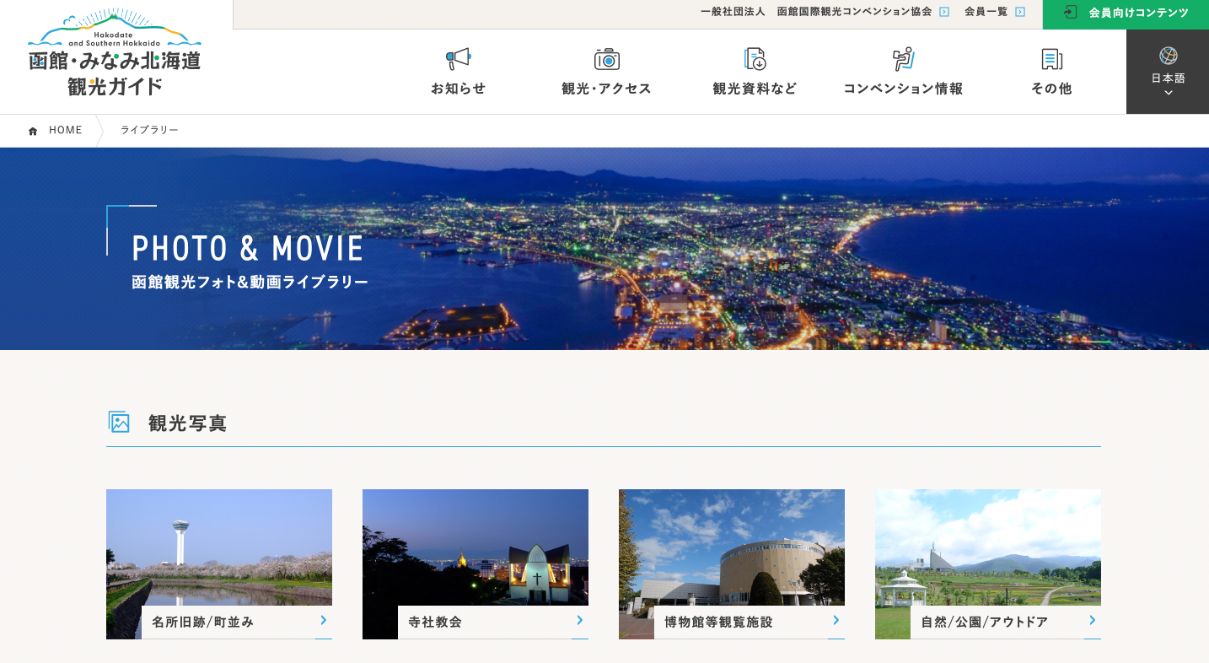Viewport: 1209px width, 663px height.
Task: Click the presenter icon for コンベンション情報
Action: pyautogui.click(x=903, y=59)
